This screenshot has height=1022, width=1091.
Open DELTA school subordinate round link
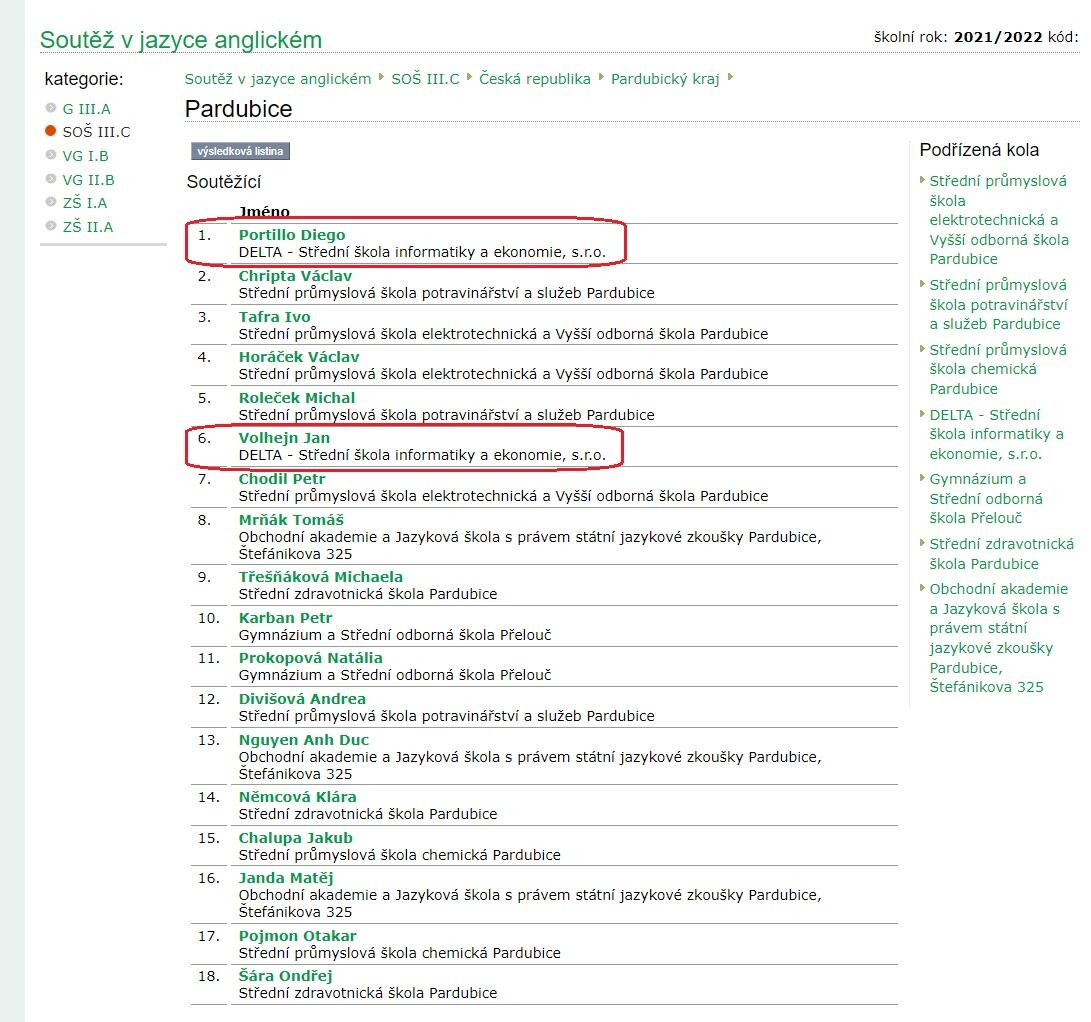pyautogui.click(x=996, y=434)
